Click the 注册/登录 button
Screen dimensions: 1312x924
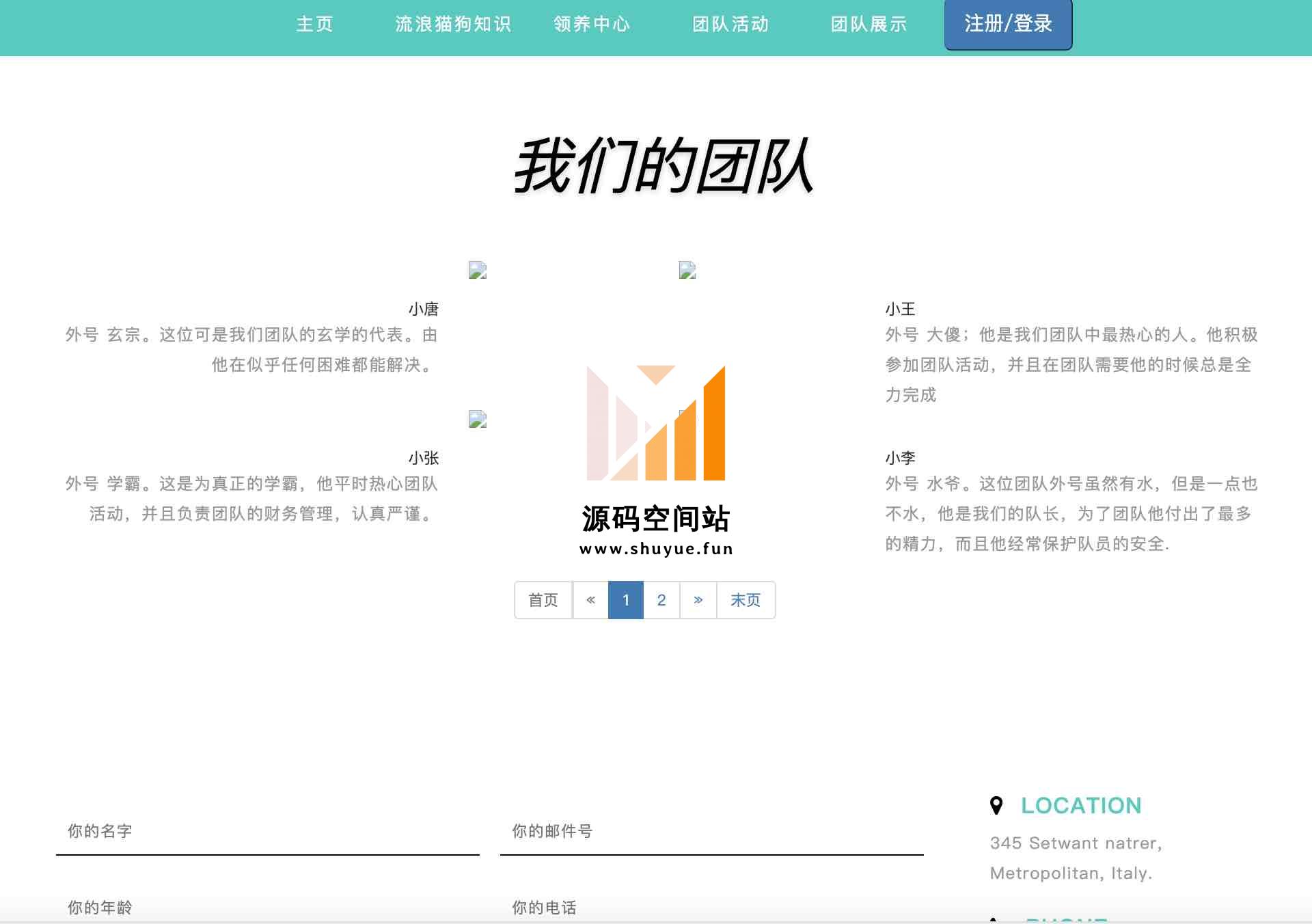(x=1009, y=25)
